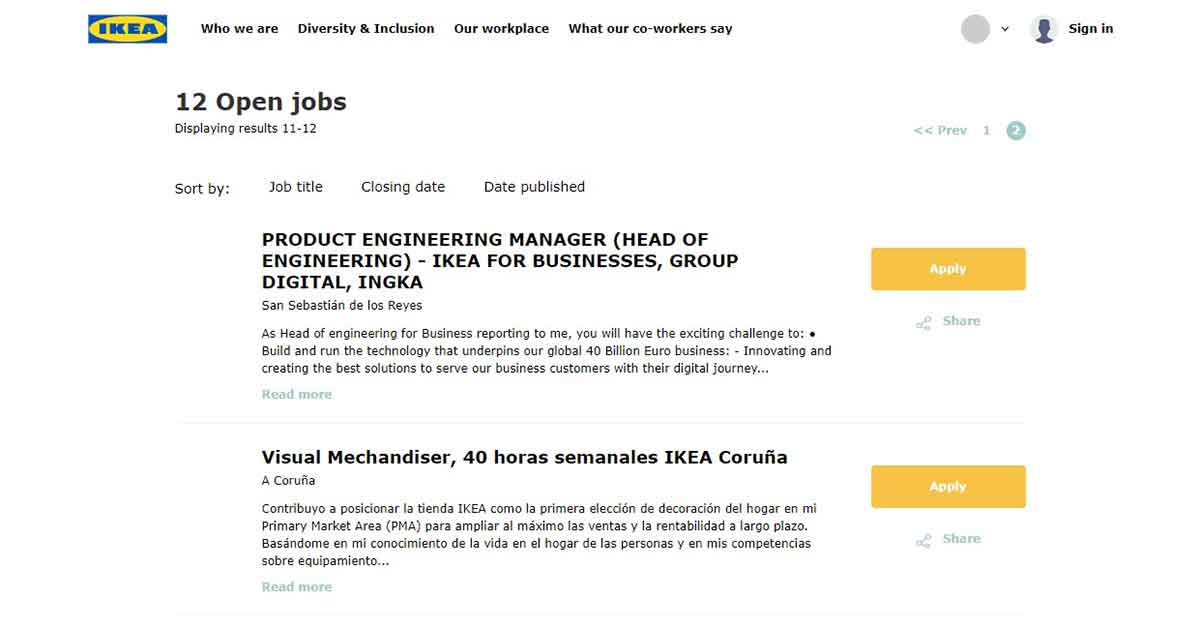The width and height of the screenshot is (1200, 628).
Task: Click the IKEA logo in the header
Action: [127, 29]
